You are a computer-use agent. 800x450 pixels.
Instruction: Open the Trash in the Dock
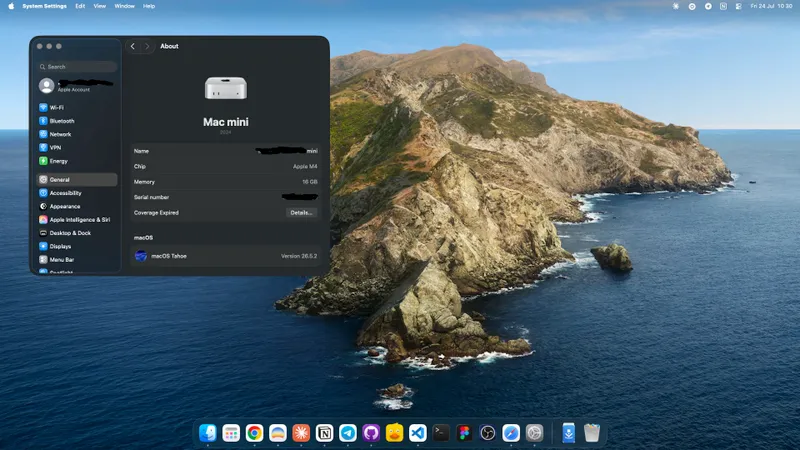coord(592,433)
